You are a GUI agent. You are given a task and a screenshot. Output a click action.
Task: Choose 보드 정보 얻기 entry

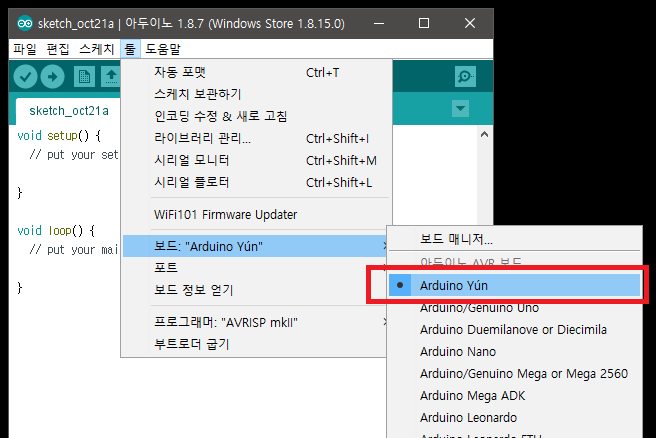(x=255, y=289)
